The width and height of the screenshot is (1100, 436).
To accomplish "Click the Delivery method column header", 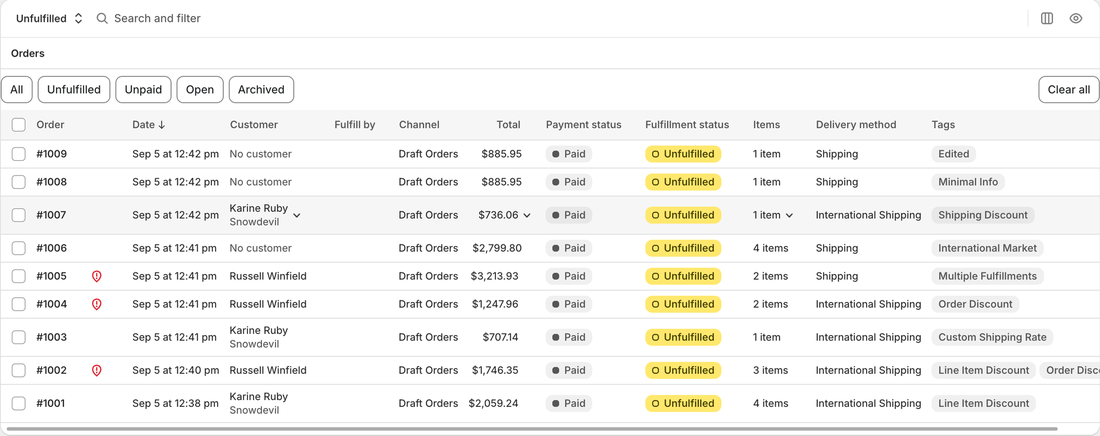I will click(x=856, y=125).
